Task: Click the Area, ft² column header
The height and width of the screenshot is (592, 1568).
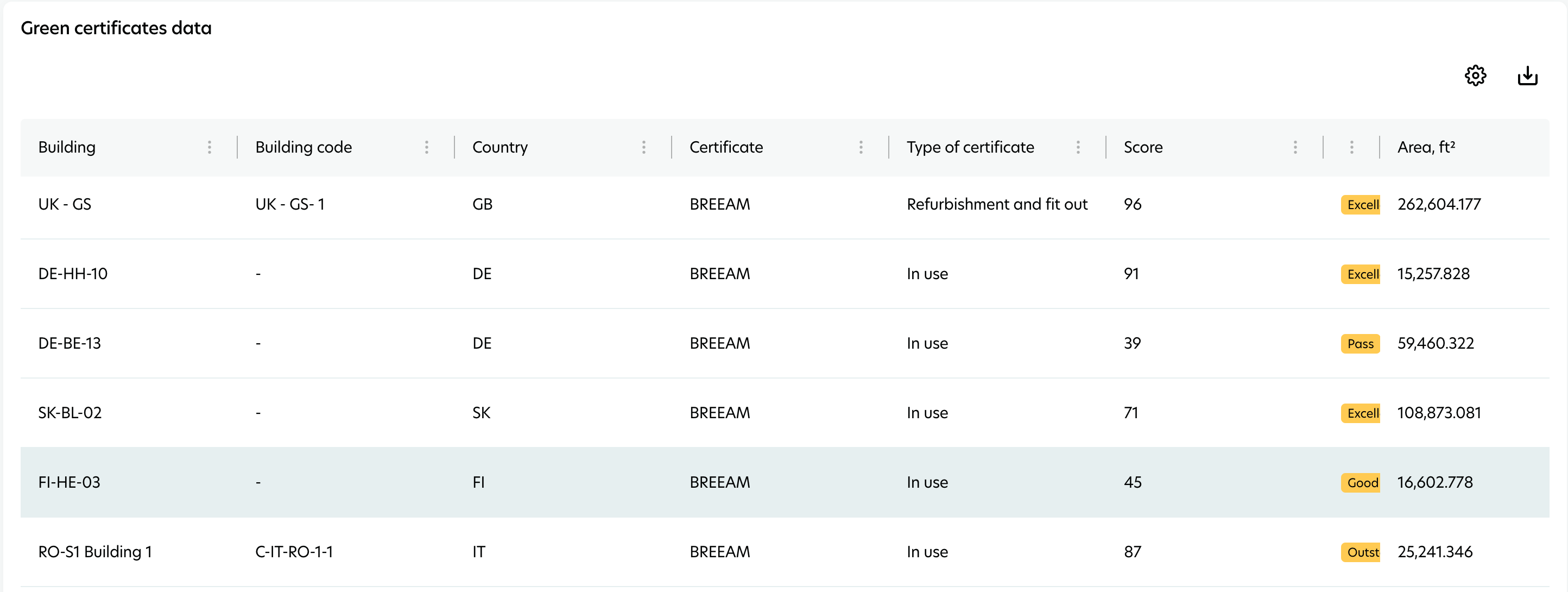Action: coord(1426,147)
